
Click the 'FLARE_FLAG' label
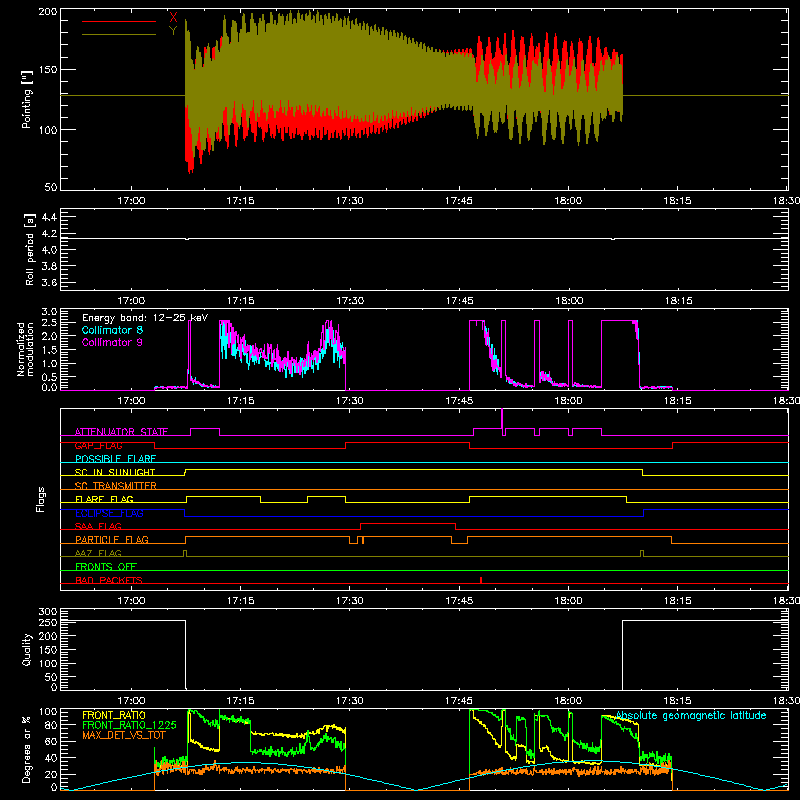(104, 499)
